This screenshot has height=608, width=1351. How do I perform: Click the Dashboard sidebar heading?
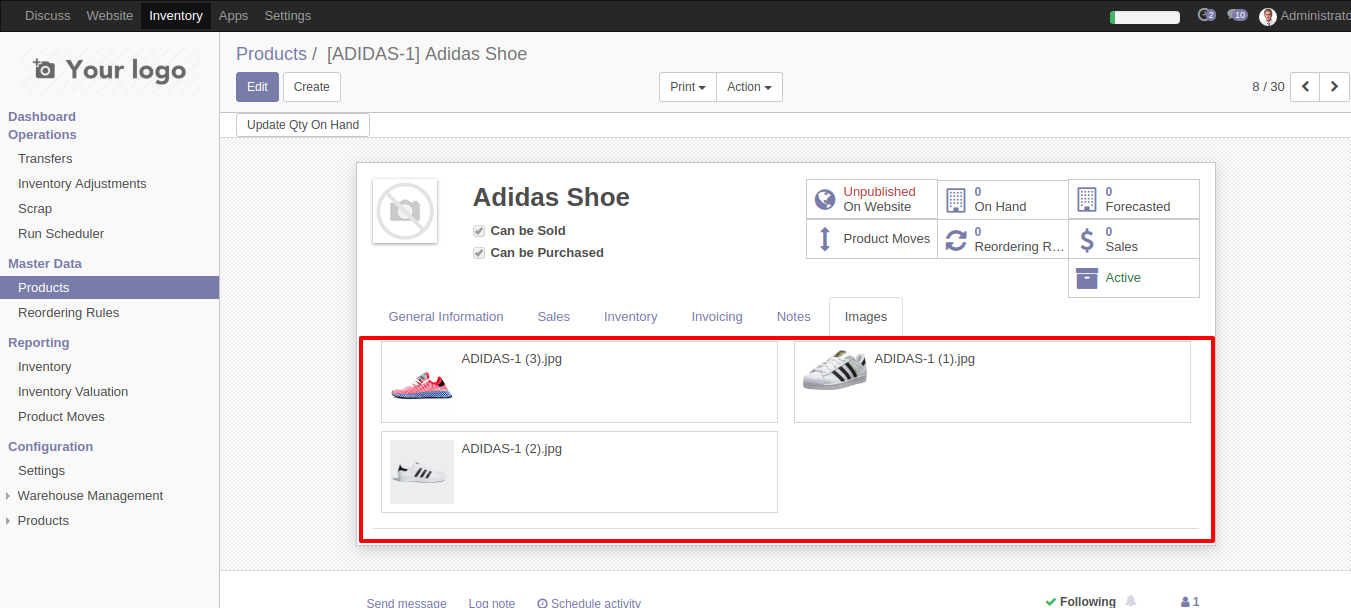click(42, 117)
